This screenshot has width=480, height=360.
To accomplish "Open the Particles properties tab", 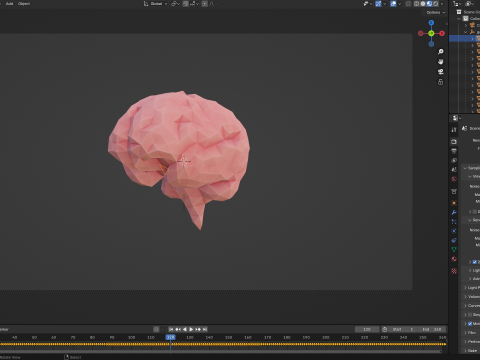I will [x=454, y=222].
